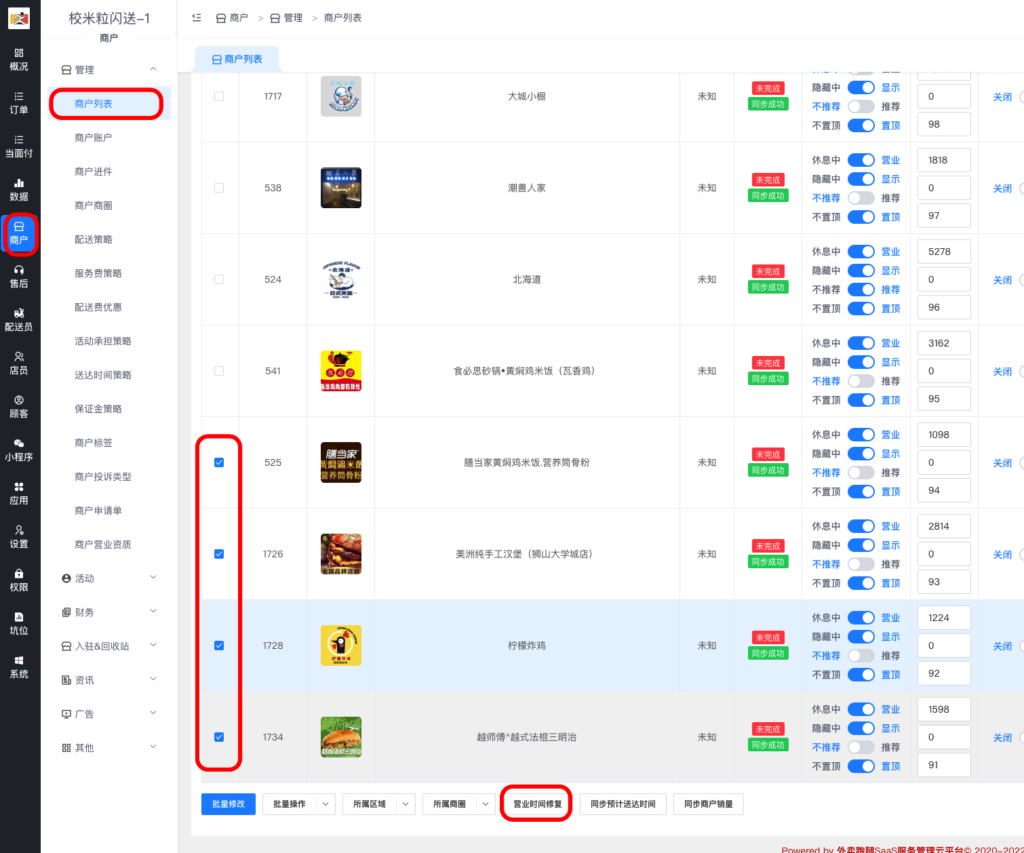Check the checkbox for merchant 538 潮善人家
This screenshot has height=853, width=1024.
[219, 188]
